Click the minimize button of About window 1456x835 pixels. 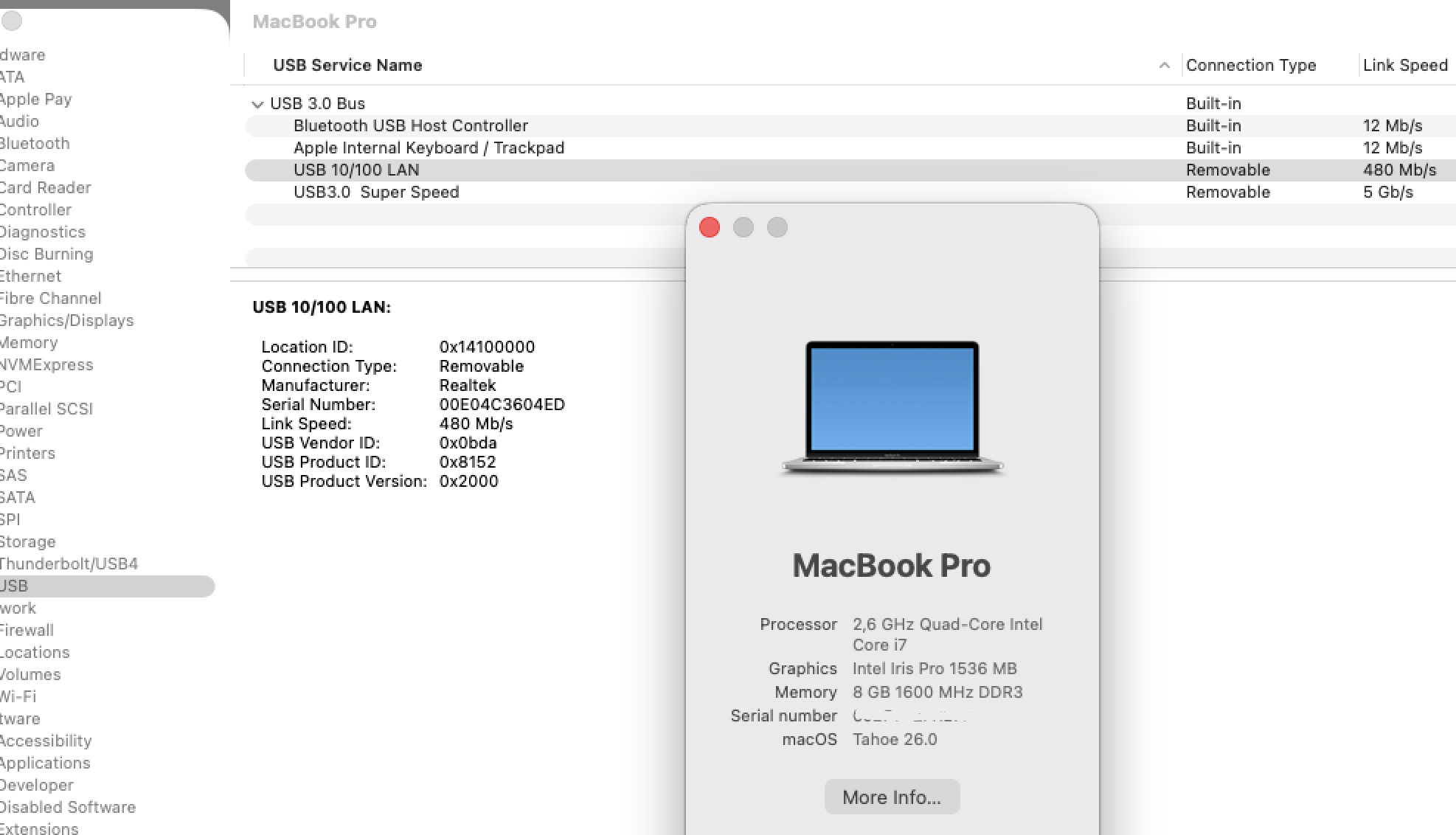click(x=743, y=227)
